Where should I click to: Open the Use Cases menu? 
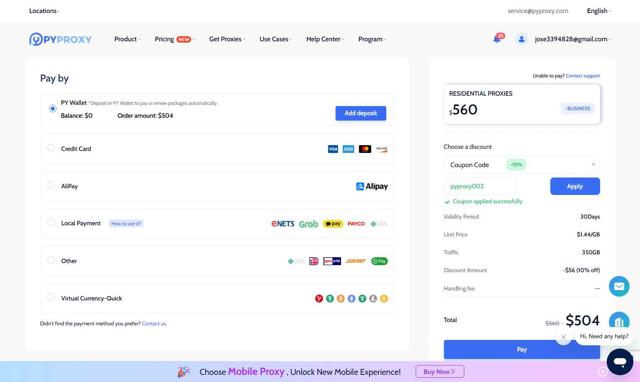click(x=275, y=39)
